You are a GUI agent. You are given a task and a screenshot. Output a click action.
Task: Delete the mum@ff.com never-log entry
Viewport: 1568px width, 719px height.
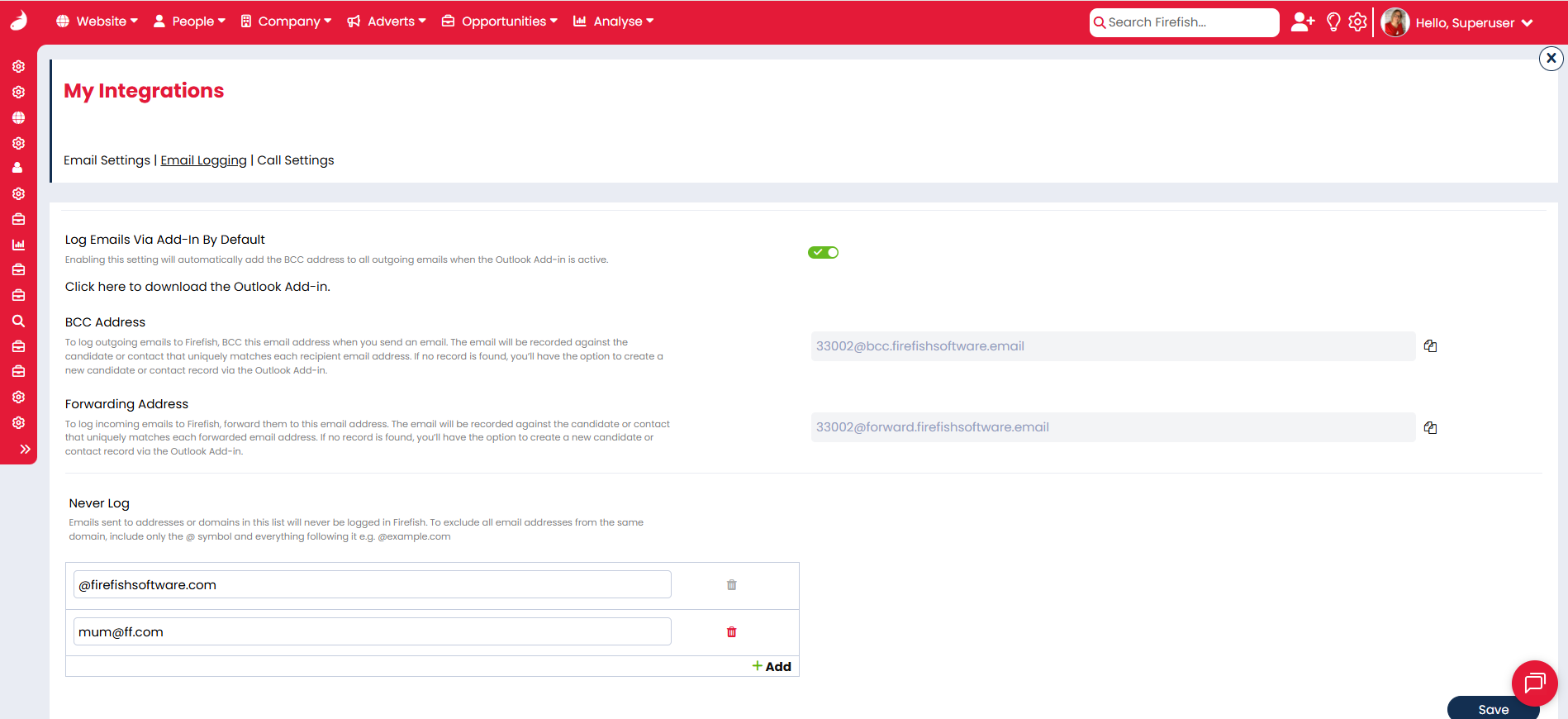731,632
